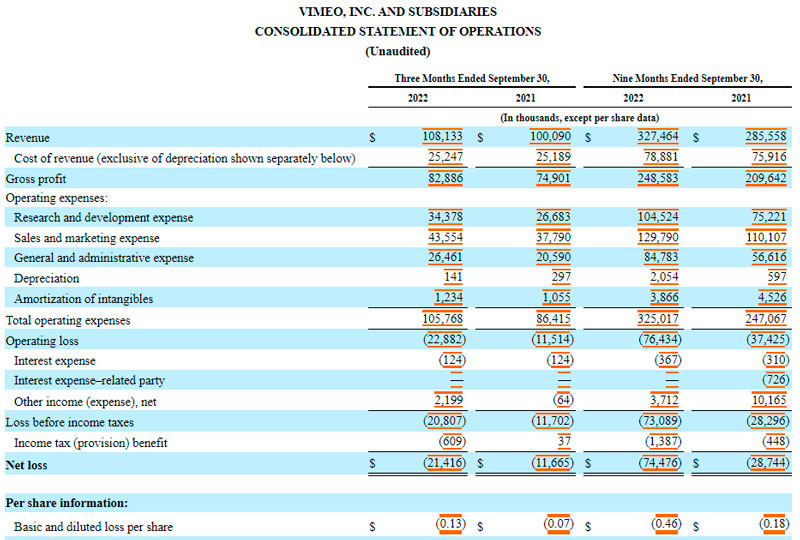Viewport: 800px width, 540px height.
Task: Select Gross profit value 74,901
Action: (x=553, y=178)
